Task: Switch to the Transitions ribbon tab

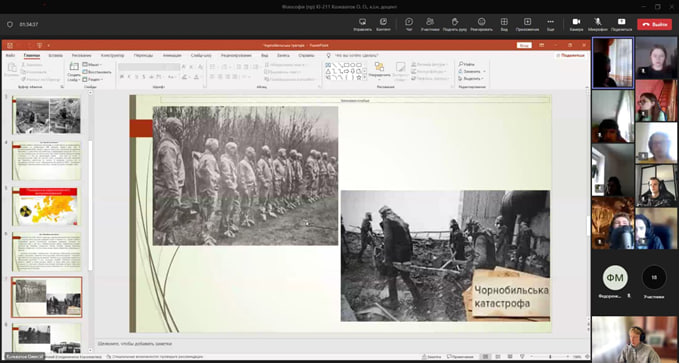Action: (x=143, y=56)
